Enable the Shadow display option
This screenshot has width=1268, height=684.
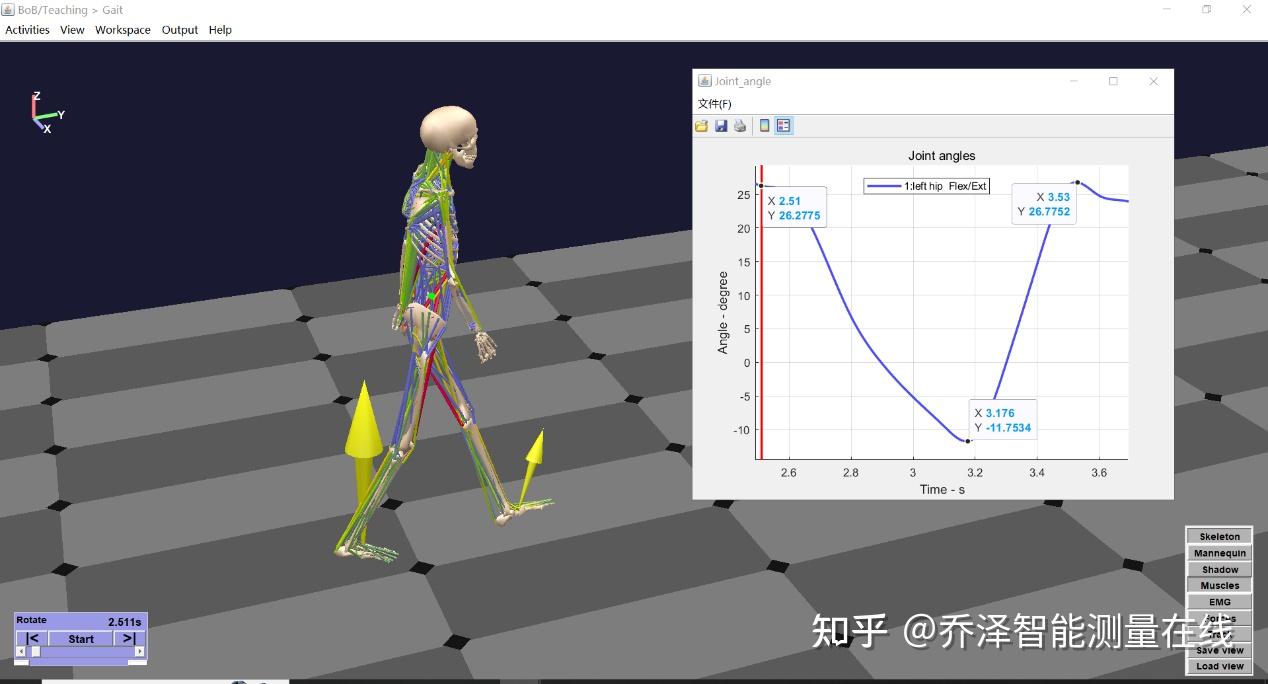point(1218,569)
